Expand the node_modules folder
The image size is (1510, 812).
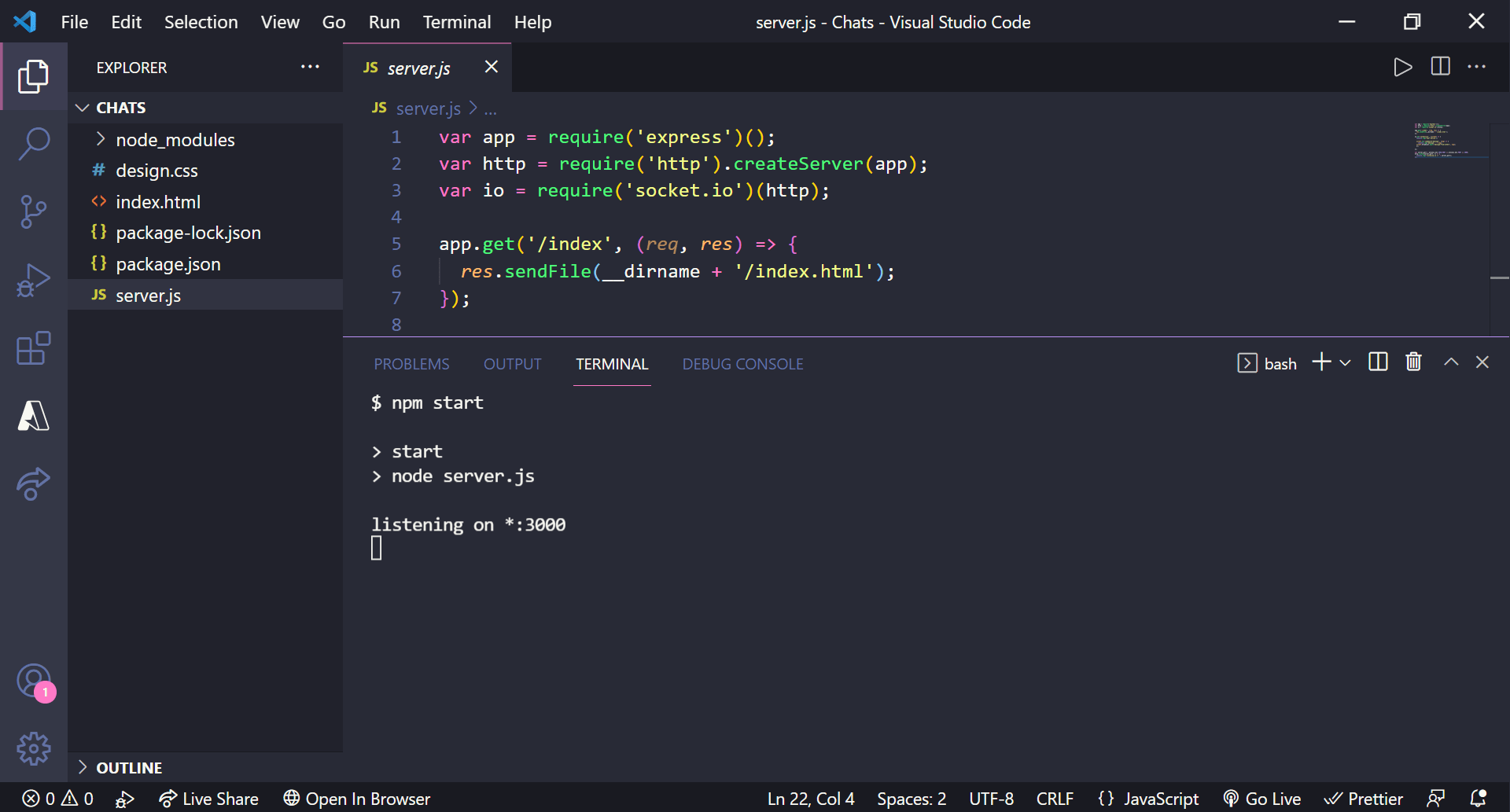click(x=205, y=139)
